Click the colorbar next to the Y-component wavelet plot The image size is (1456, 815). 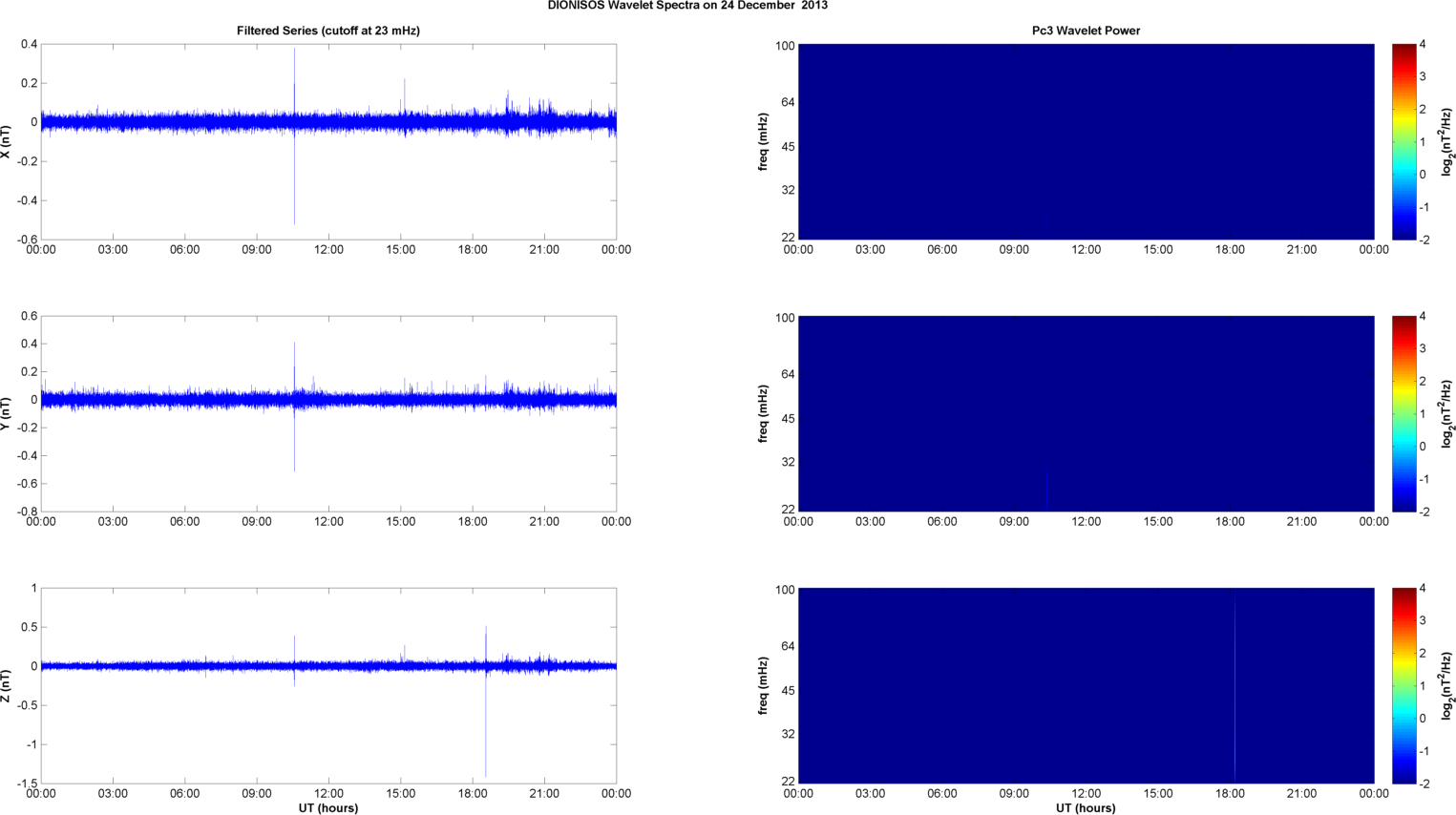tap(1403, 413)
